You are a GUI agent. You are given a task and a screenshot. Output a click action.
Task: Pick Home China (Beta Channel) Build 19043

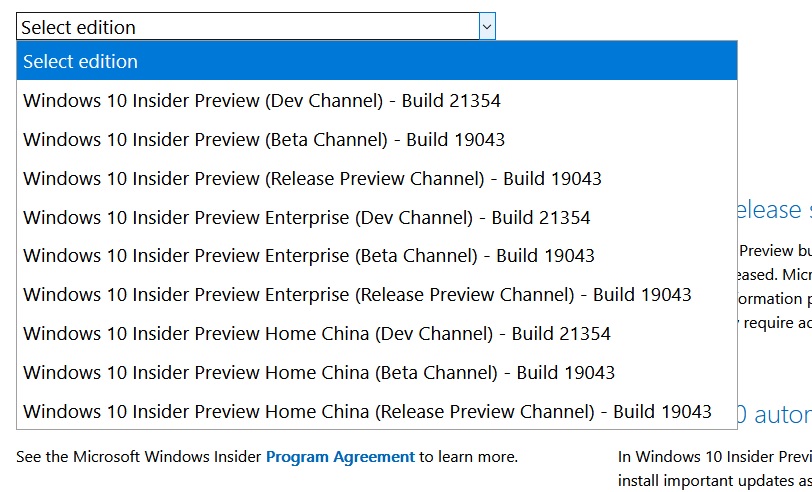click(x=376, y=372)
